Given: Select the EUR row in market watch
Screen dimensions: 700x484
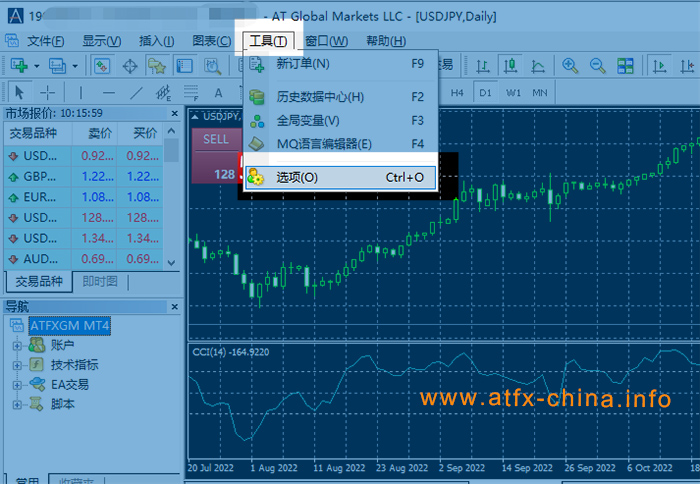Looking at the screenshot, I should click(x=83, y=197).
